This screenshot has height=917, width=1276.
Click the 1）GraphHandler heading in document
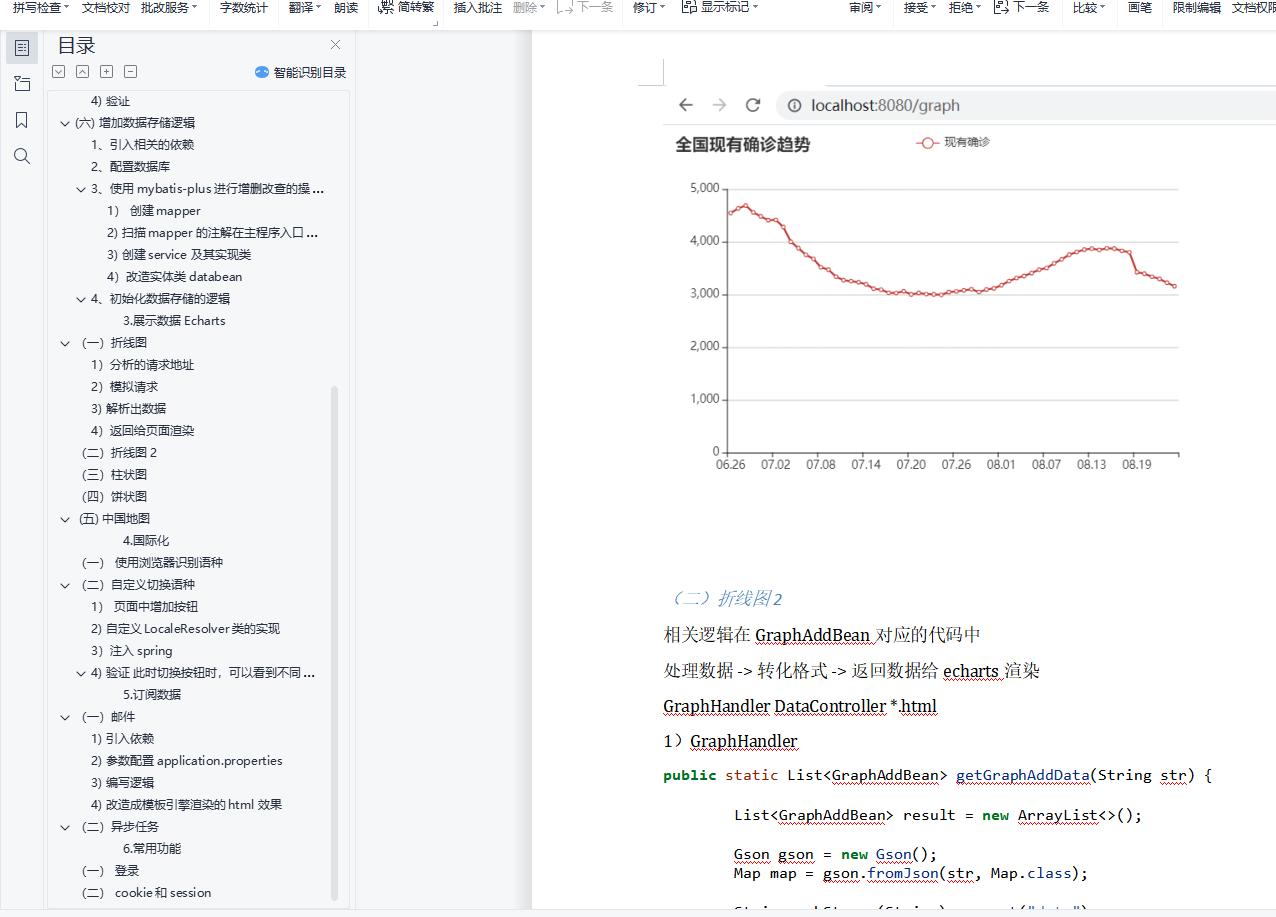click(x=730, y=741)
